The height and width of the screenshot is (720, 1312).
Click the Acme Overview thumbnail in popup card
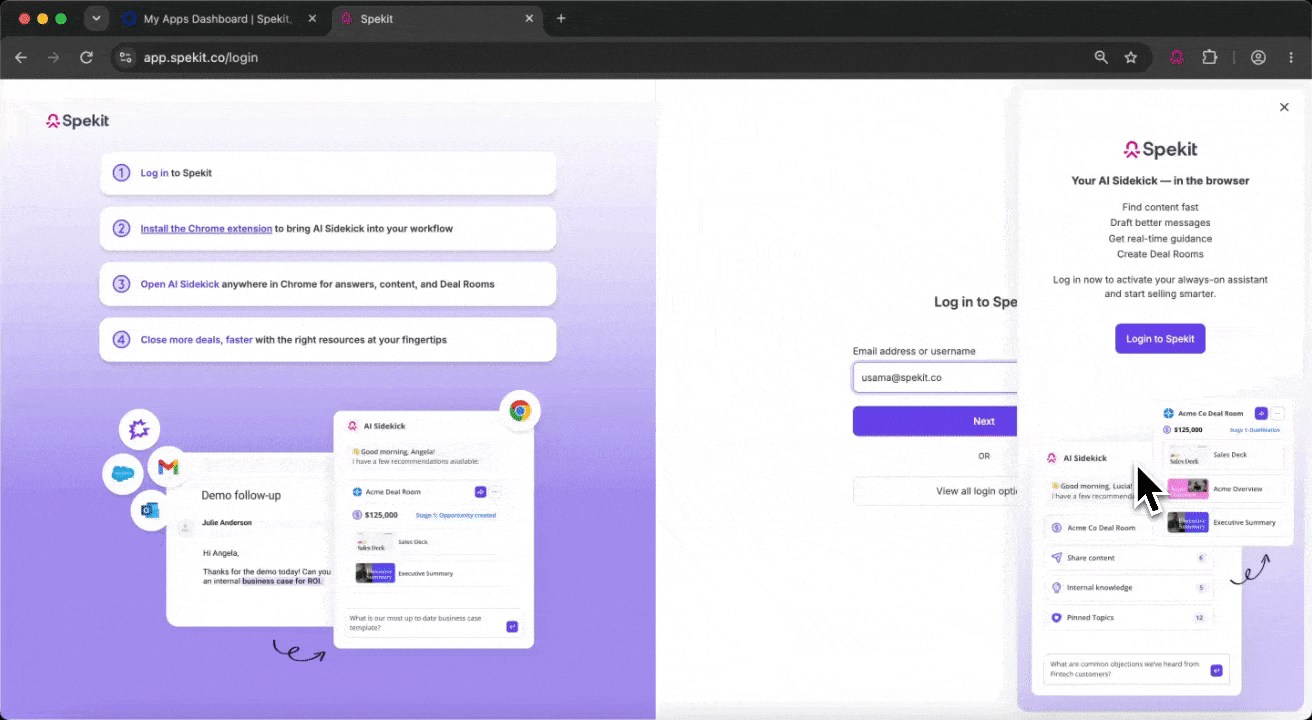coord(1188,488)
